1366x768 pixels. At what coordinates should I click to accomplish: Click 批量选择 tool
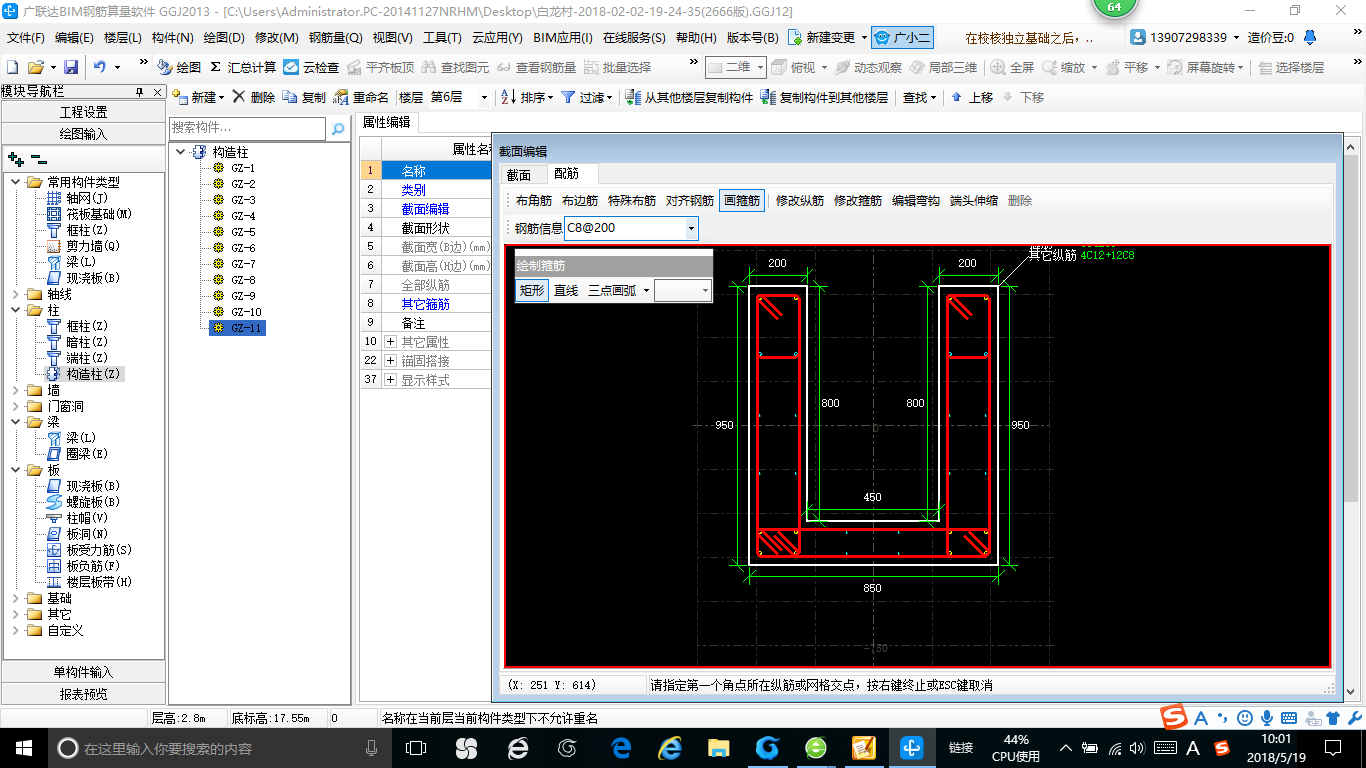coord(617,67)
